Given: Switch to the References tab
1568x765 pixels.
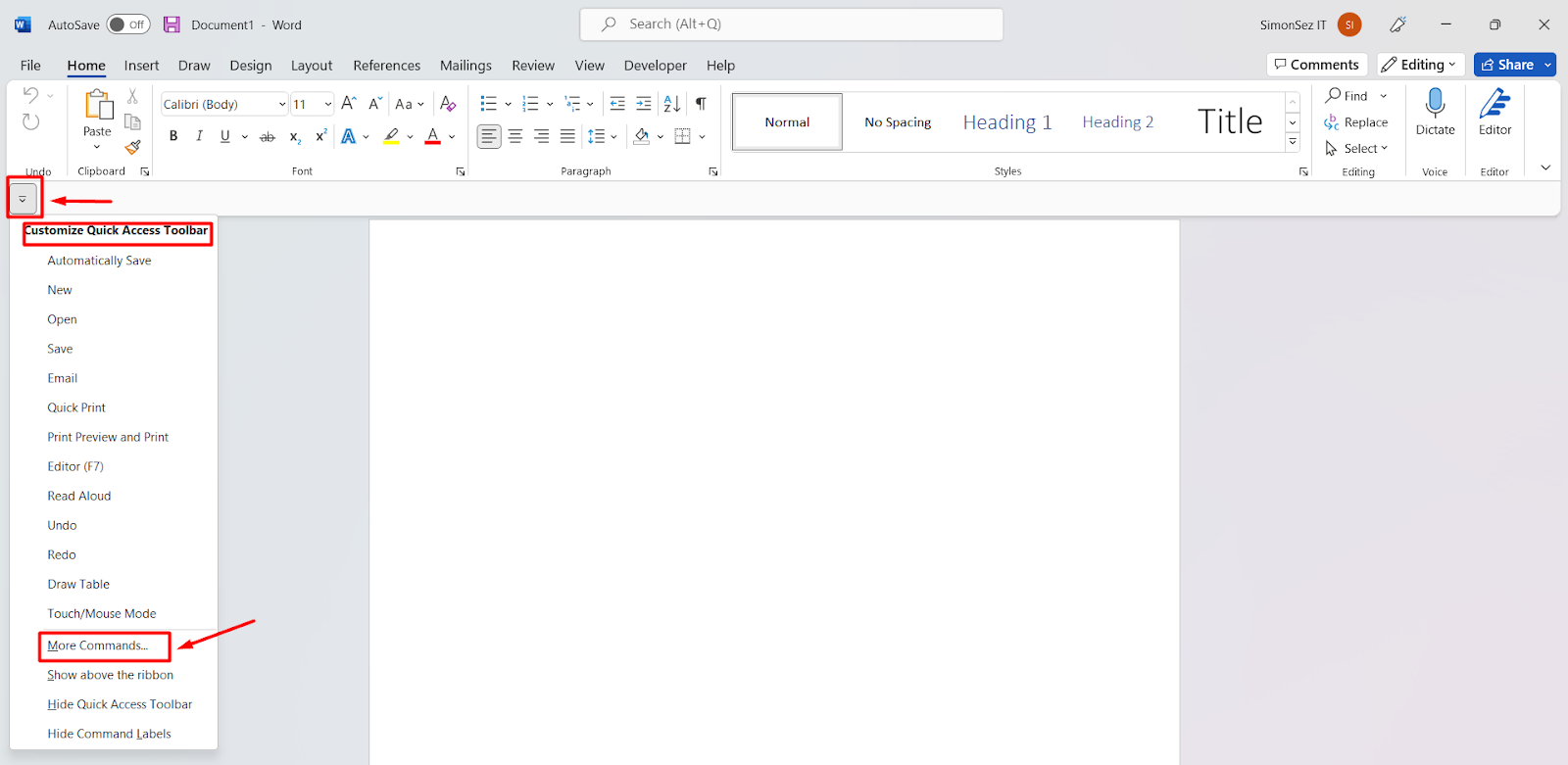Looking at the screenshot, I should pyautogui.click(x=387, y=66).
